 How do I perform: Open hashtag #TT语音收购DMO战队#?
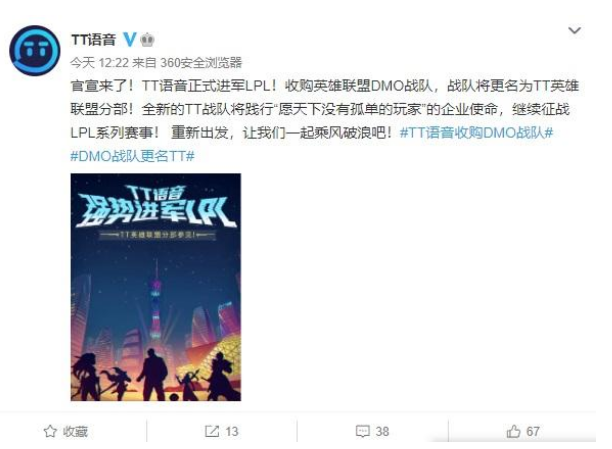click(477, 133)
